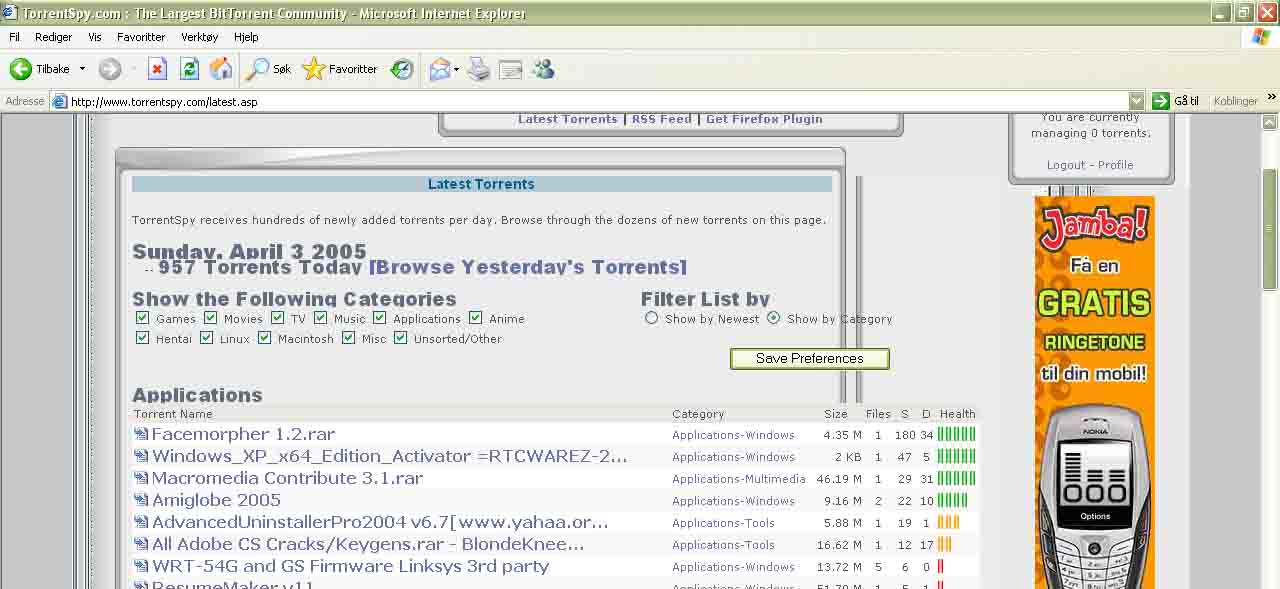This screenshot has height=589, width=1280.
Task: Click the Save Preferences button
Action: pos(810,358)
